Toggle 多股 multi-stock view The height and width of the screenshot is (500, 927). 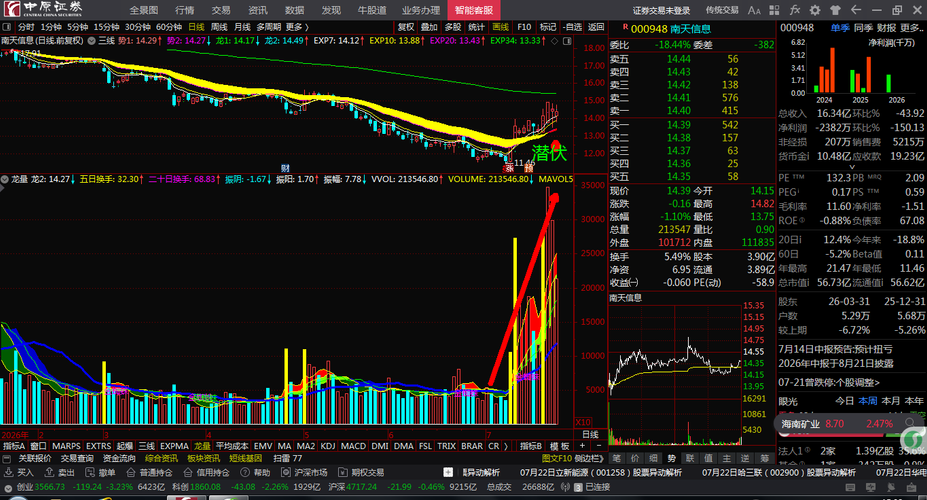[453, 27]
